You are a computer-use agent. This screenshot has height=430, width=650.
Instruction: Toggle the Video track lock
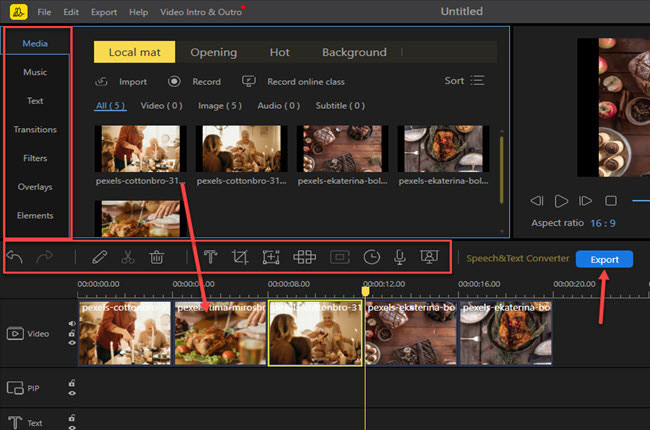pos(72,333)
